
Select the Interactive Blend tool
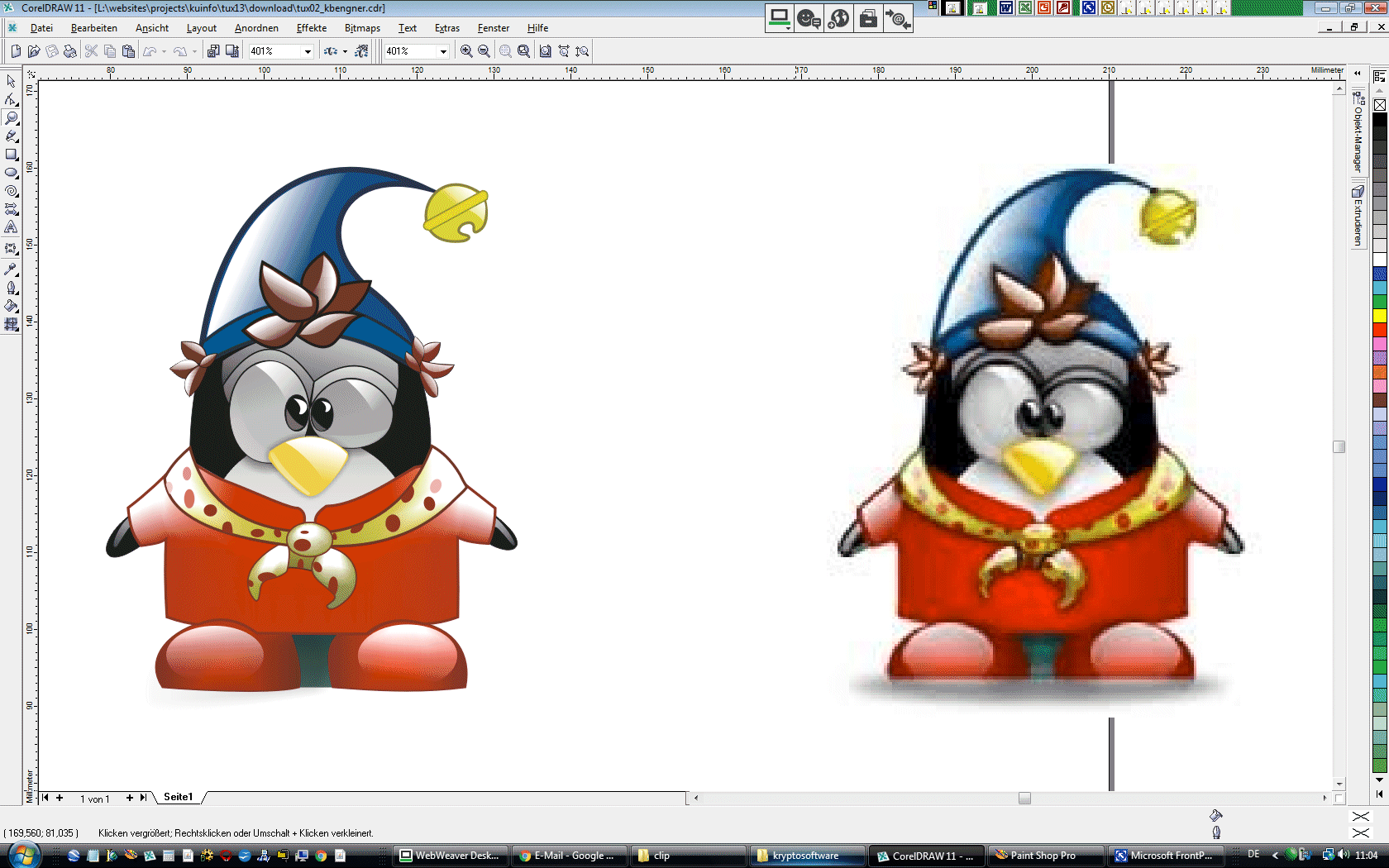point(11,248)
